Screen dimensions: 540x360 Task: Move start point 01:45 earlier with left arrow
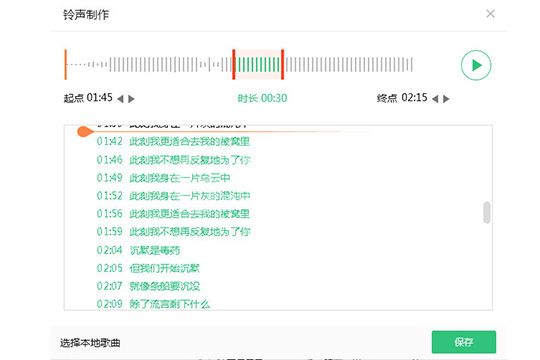[x=120, y=99]
